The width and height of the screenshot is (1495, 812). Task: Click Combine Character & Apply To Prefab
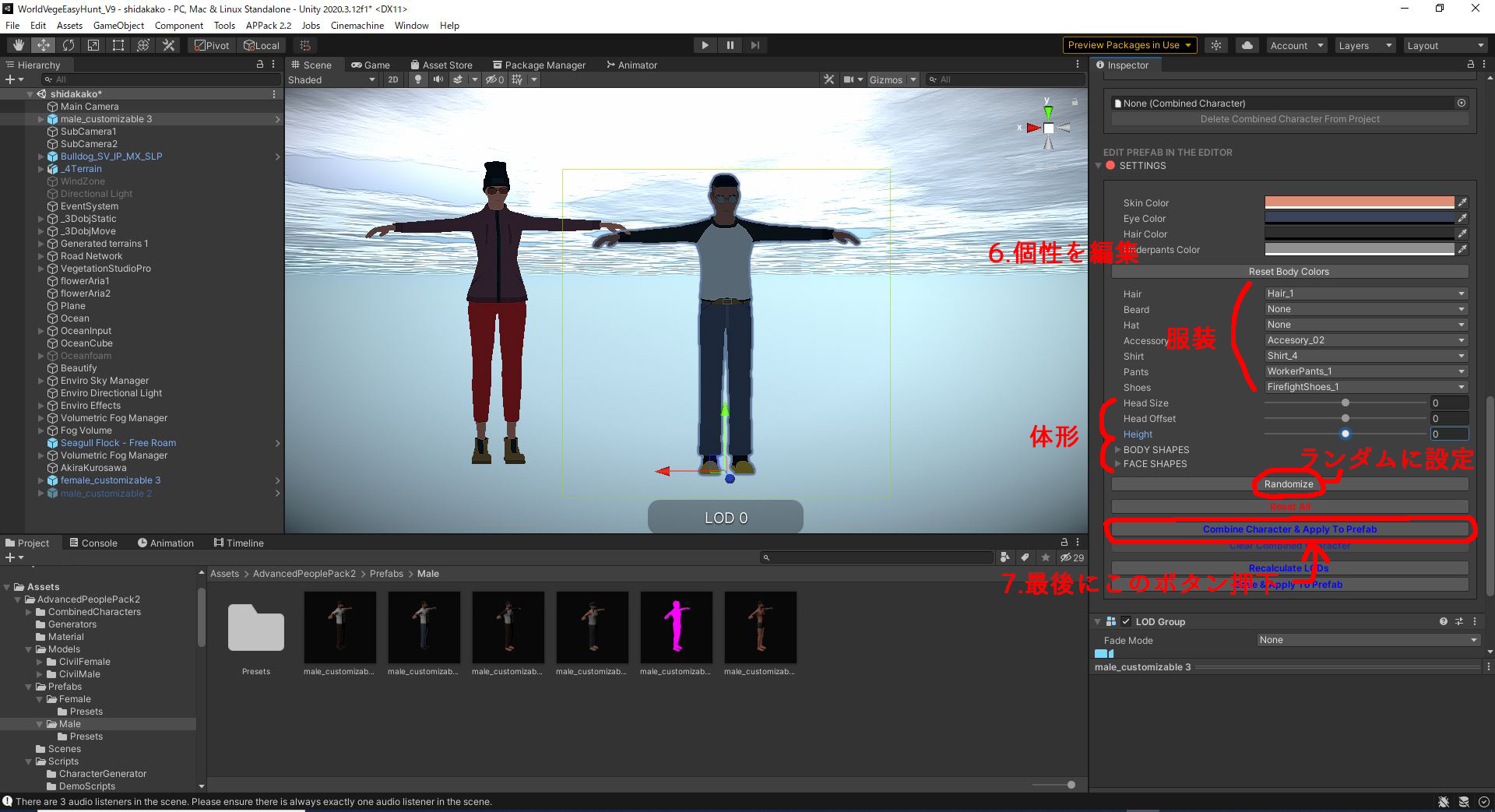pyautogui.click(x=1289, y=529)
